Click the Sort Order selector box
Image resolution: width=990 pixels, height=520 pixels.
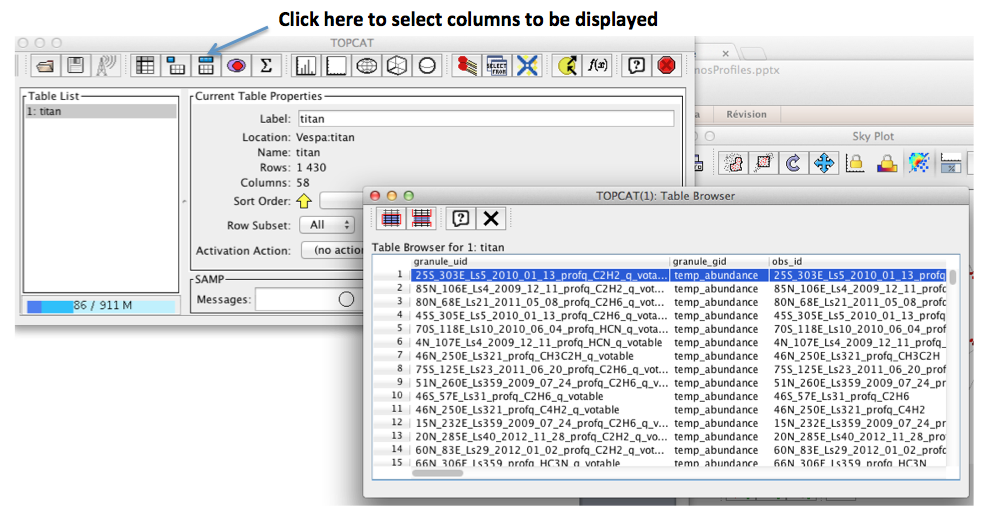coord(342,201)
